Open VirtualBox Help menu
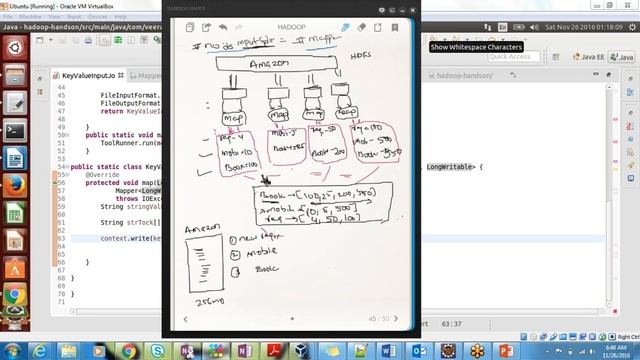640x360 pixels. 120,17
